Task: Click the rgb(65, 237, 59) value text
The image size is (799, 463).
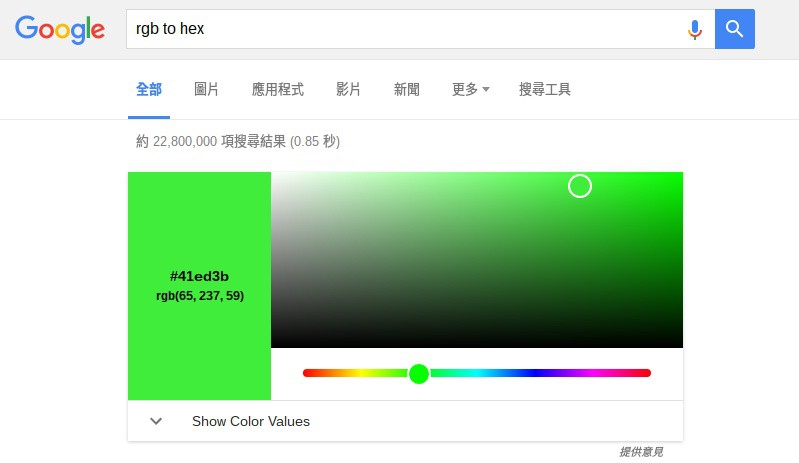Action: (x=200, y=296)
